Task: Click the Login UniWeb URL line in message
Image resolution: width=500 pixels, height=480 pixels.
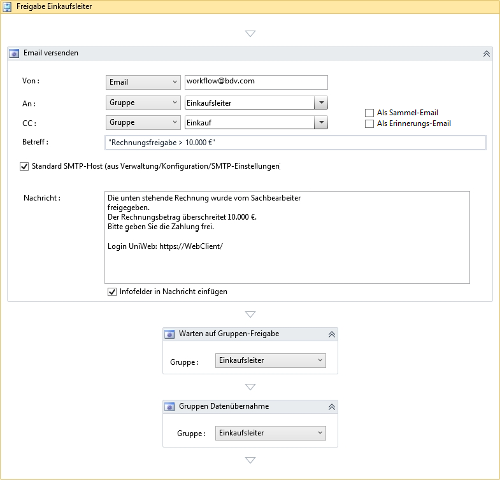Action: click(165, 246)
